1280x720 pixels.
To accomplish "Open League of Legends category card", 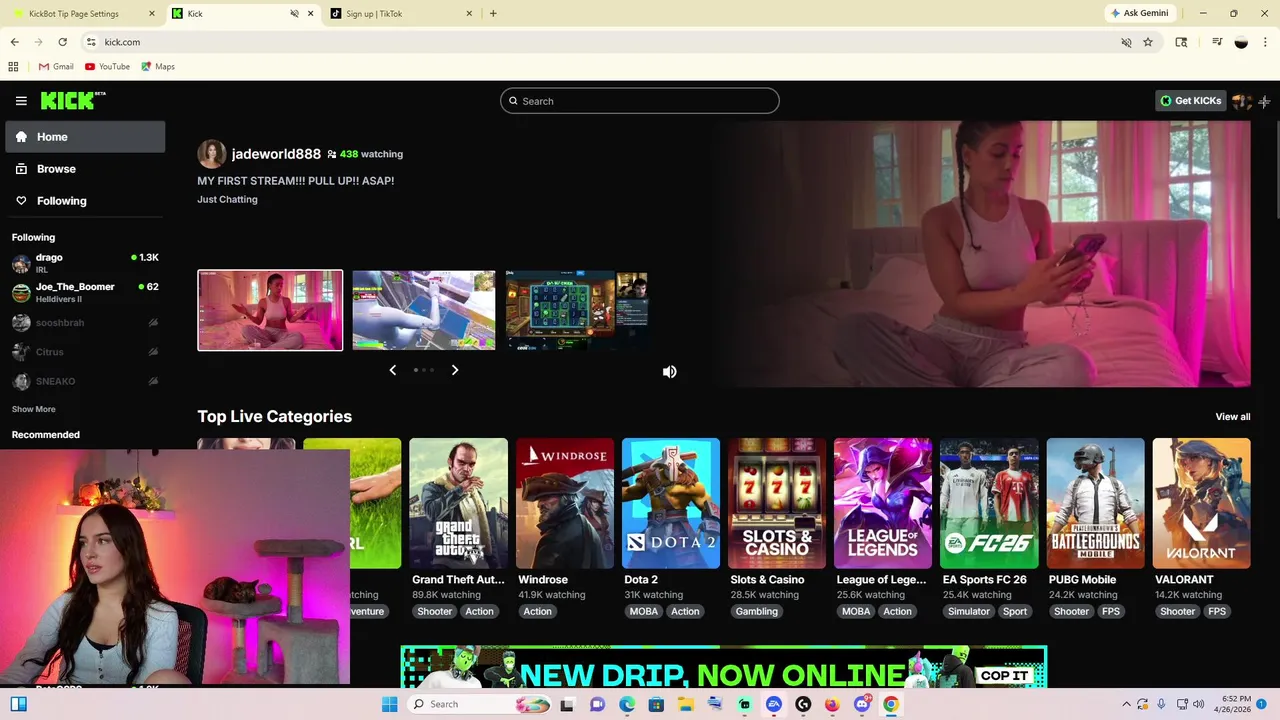I will coord(883,503).
